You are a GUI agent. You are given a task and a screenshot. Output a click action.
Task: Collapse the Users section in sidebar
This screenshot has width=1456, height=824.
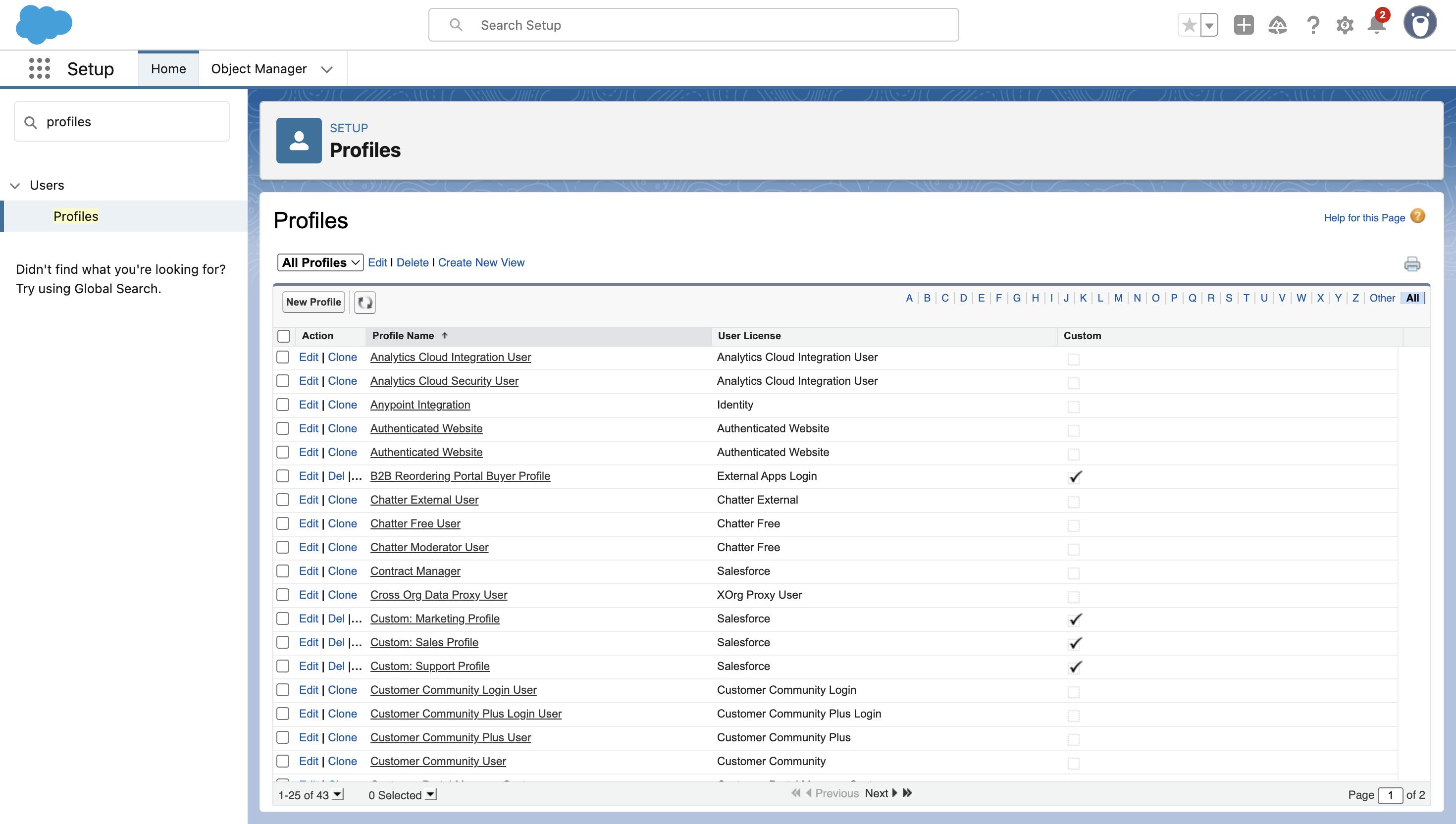[x=15, y=186]
